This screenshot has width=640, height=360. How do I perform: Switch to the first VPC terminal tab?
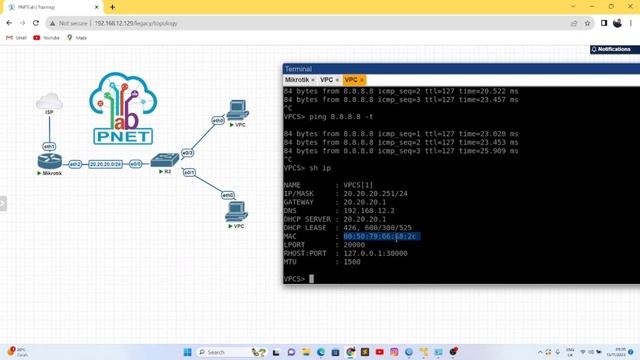point(326,80)
